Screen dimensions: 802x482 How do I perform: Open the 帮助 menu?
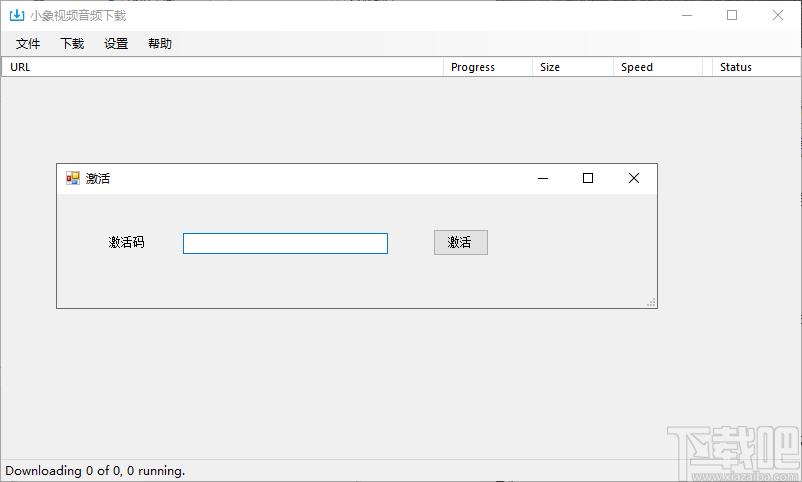160,44
